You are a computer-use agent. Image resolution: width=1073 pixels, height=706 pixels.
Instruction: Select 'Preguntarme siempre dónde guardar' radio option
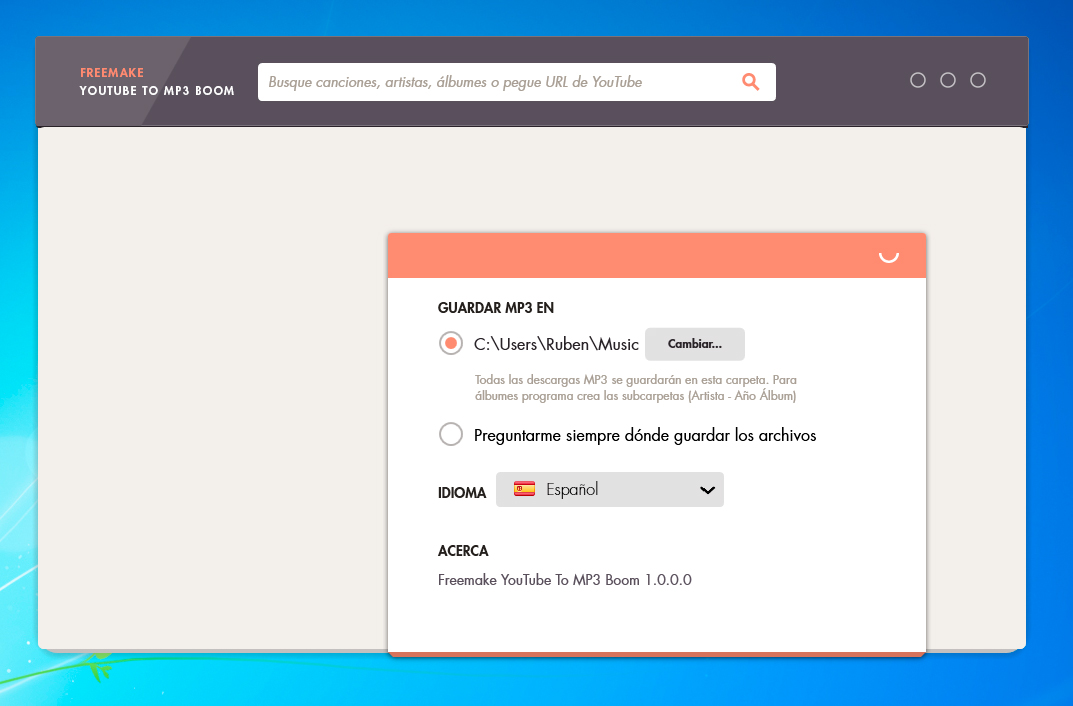pos(451,434)
